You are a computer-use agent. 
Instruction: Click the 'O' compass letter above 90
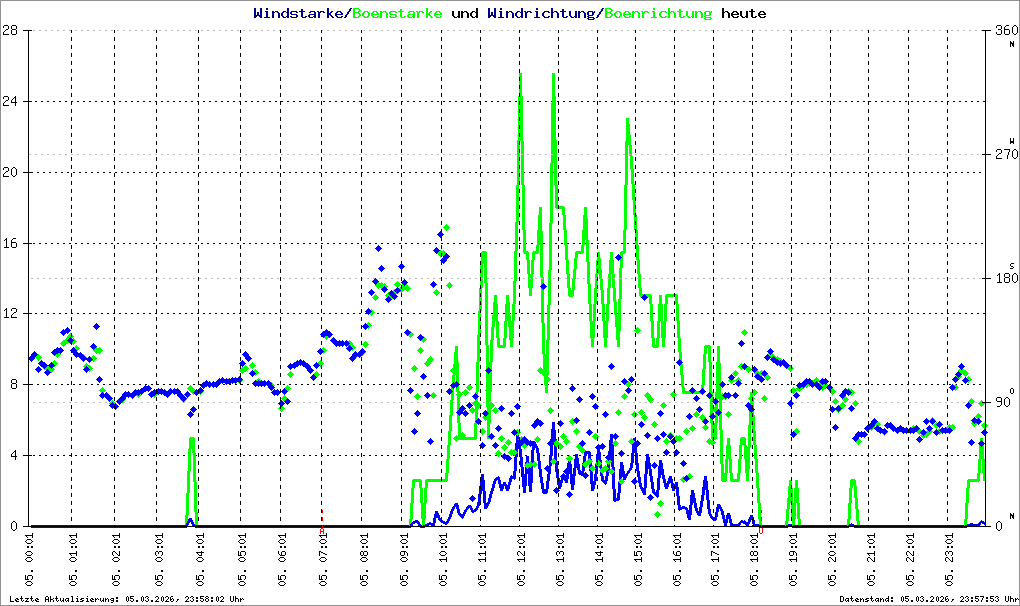tap(1012, 391)
